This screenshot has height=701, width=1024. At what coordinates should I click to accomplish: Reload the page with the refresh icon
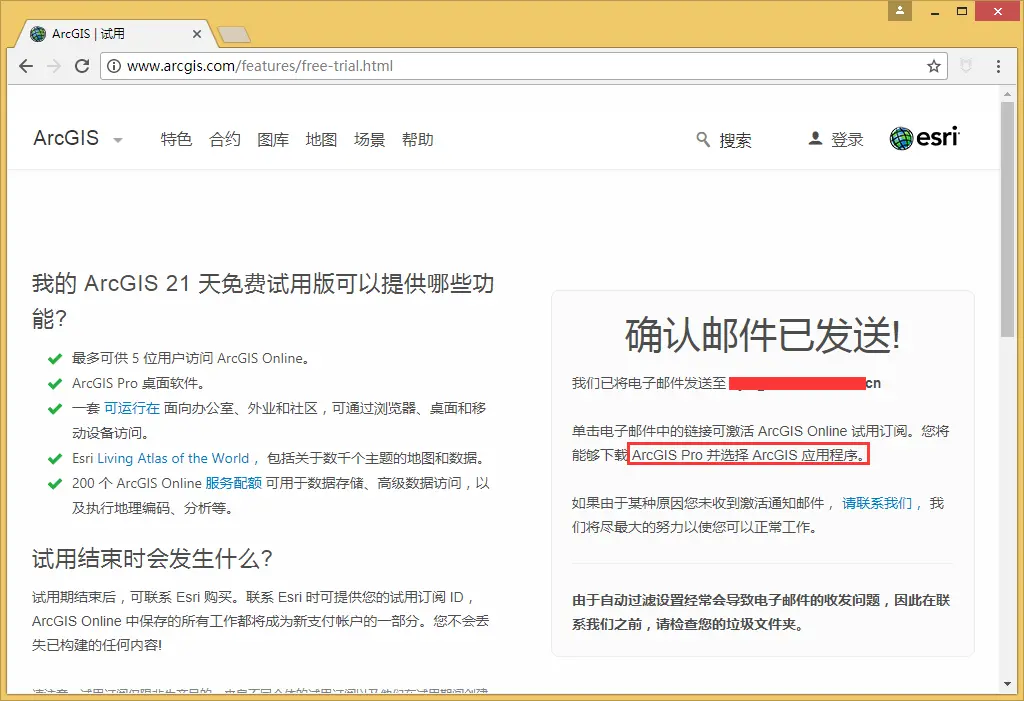[82, 66]
